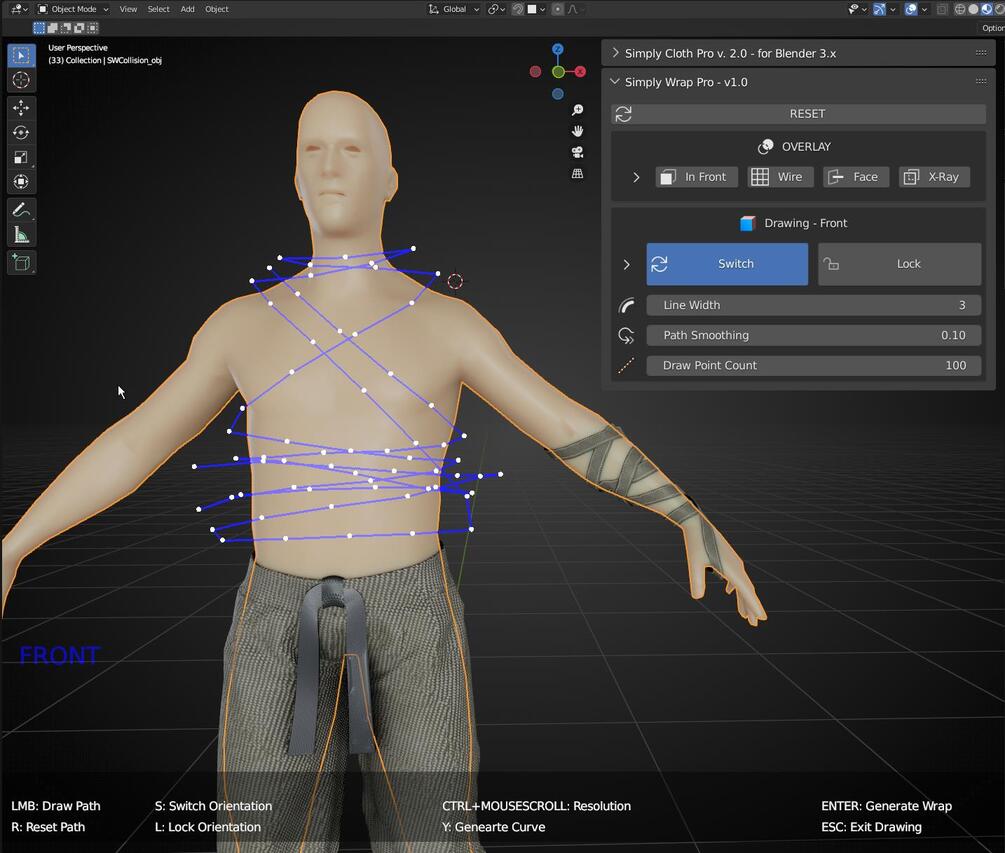Click the green Y axis gizmo ball
The image size is (1005, 853).
(x=558, y=72)
